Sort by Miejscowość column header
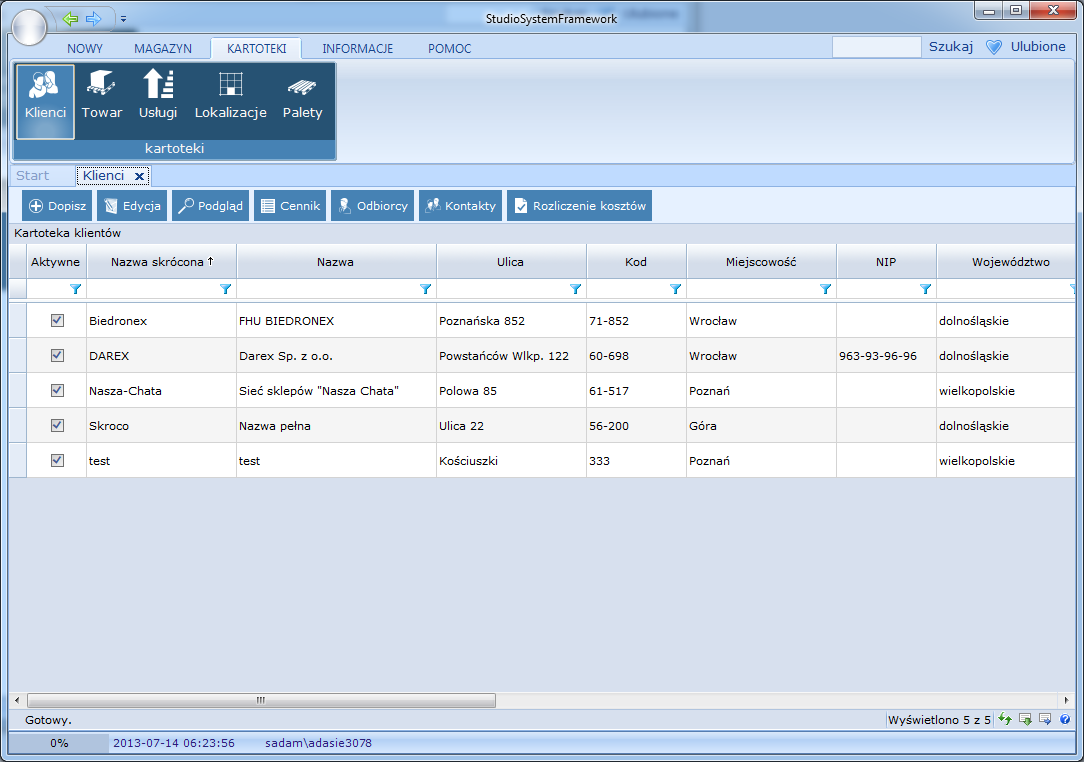This screenshot has width=1084, height=762. 761,261
